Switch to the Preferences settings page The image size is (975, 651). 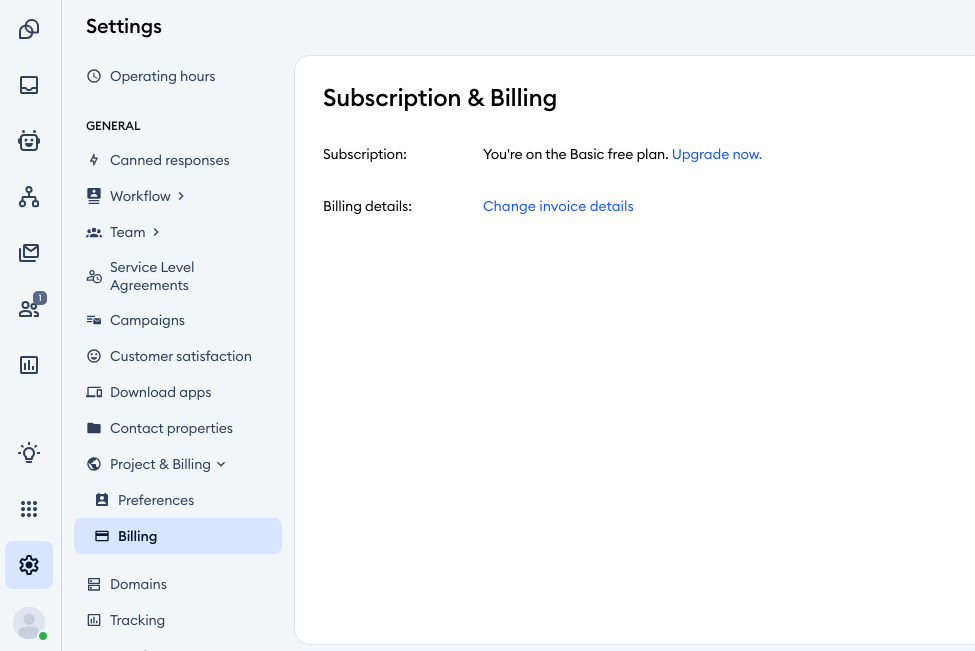click(x=154, y=500)
